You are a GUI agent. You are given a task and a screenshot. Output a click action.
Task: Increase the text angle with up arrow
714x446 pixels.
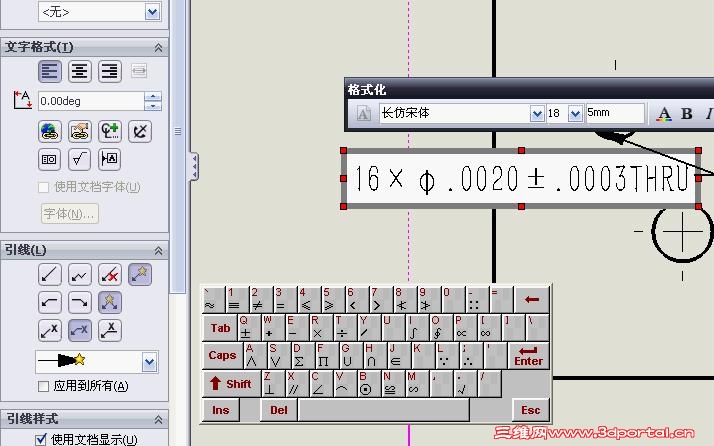tap(153, 96)
